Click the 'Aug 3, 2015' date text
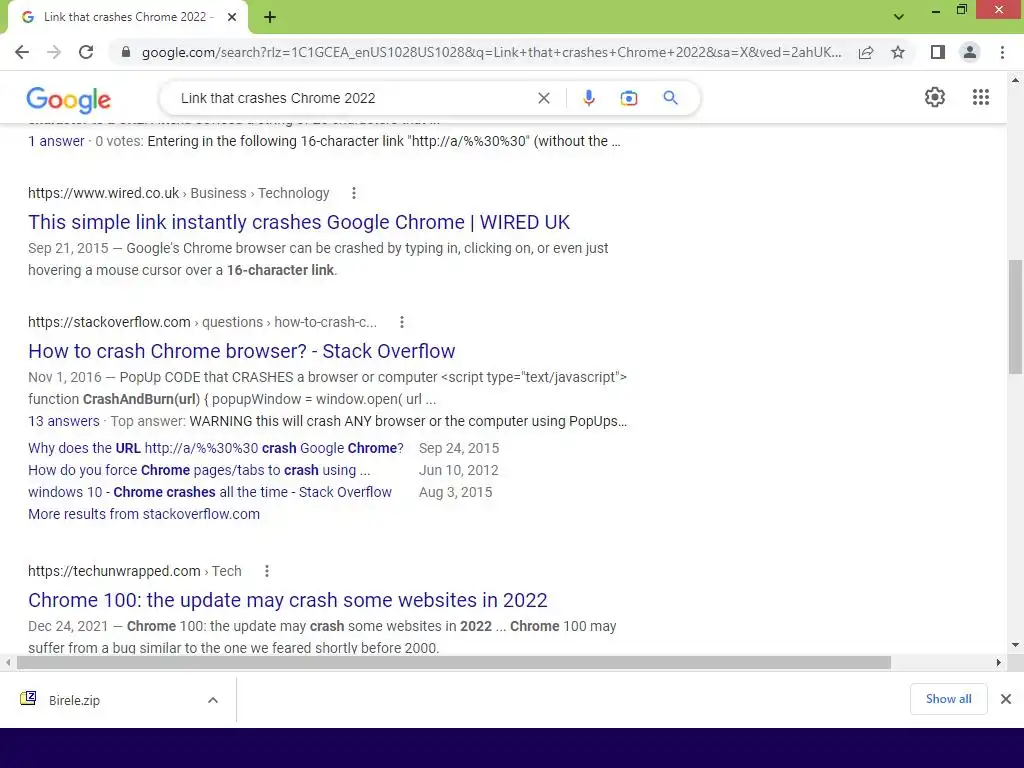This screenshot has width=1024, height=768. [455, 492]
